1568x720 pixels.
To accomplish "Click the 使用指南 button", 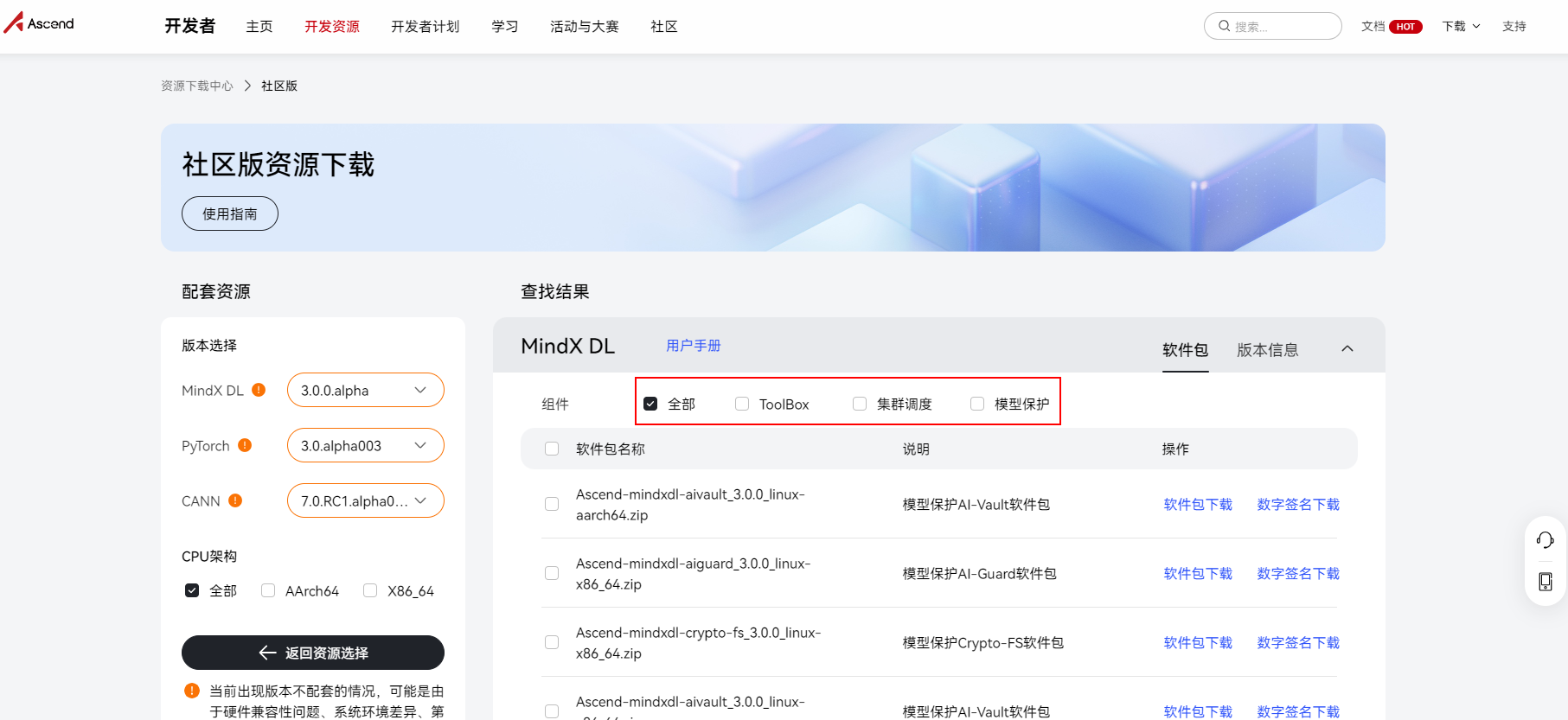I will pos(230,213).
